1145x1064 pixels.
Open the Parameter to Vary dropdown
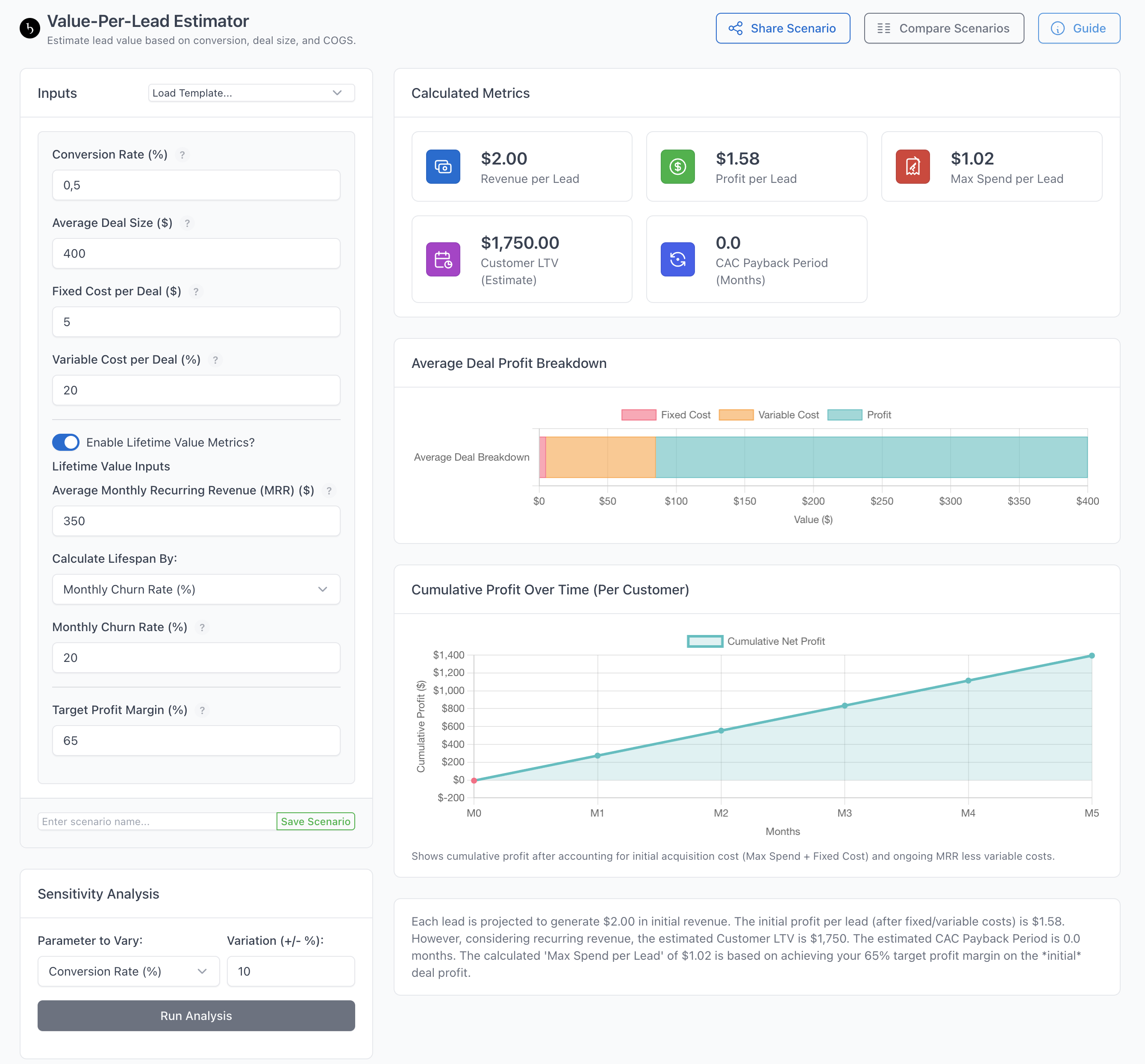128,971
